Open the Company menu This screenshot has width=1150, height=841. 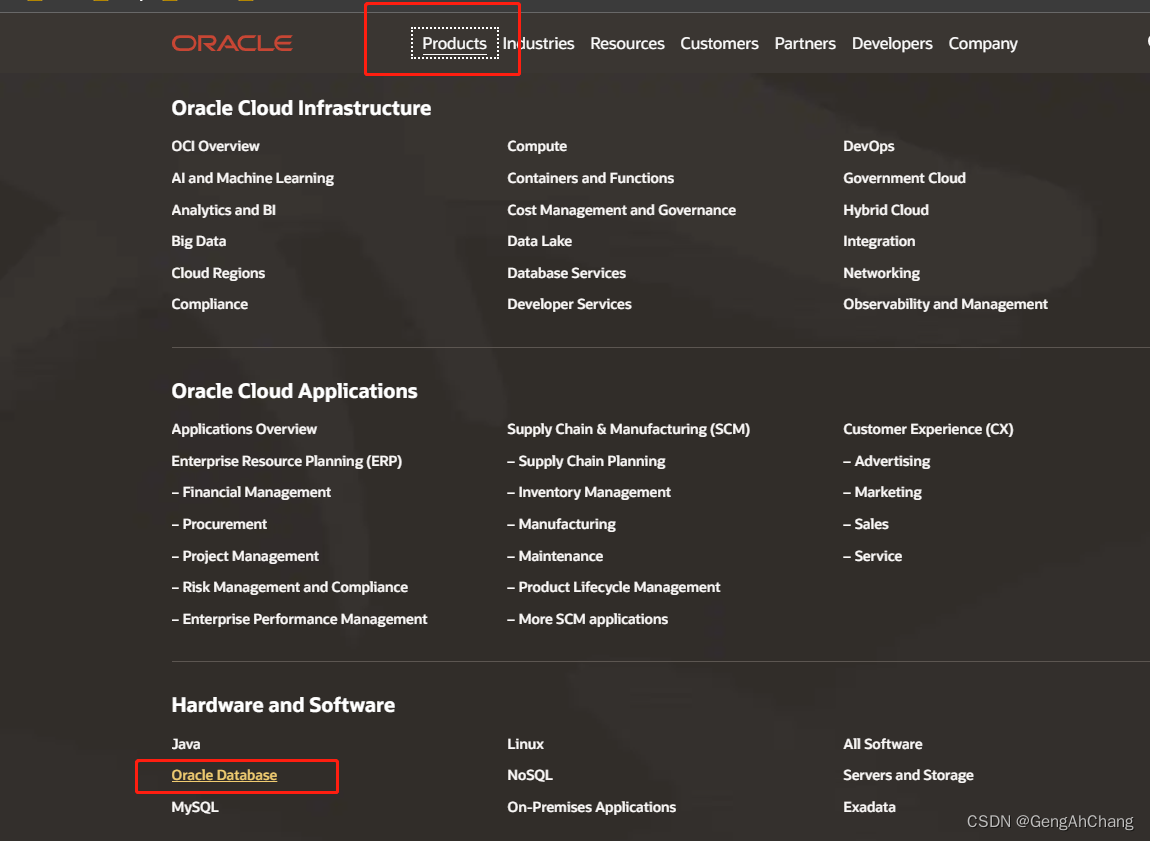[983, 44]
